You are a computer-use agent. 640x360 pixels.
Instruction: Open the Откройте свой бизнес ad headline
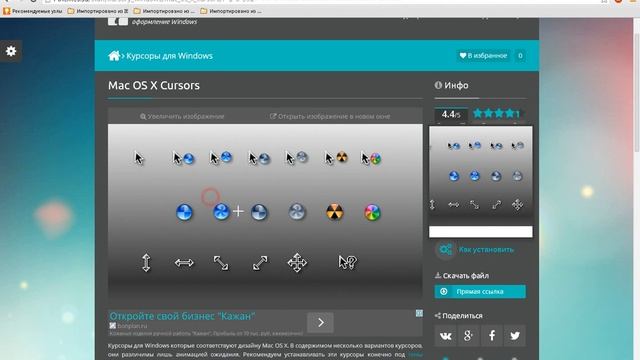click(x=182, y=316)
